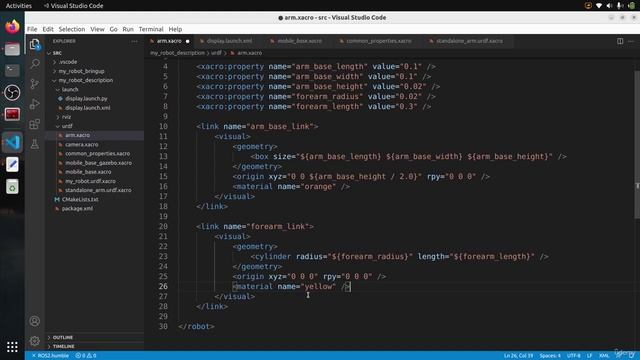Open the Selection menu
This screenshot has width=640, height=360.
(72, 29)
